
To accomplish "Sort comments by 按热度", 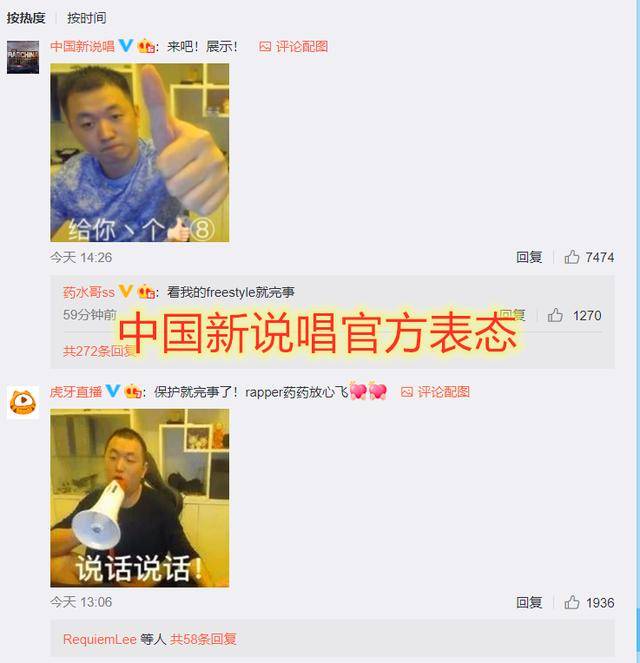I will coord(26,18).
